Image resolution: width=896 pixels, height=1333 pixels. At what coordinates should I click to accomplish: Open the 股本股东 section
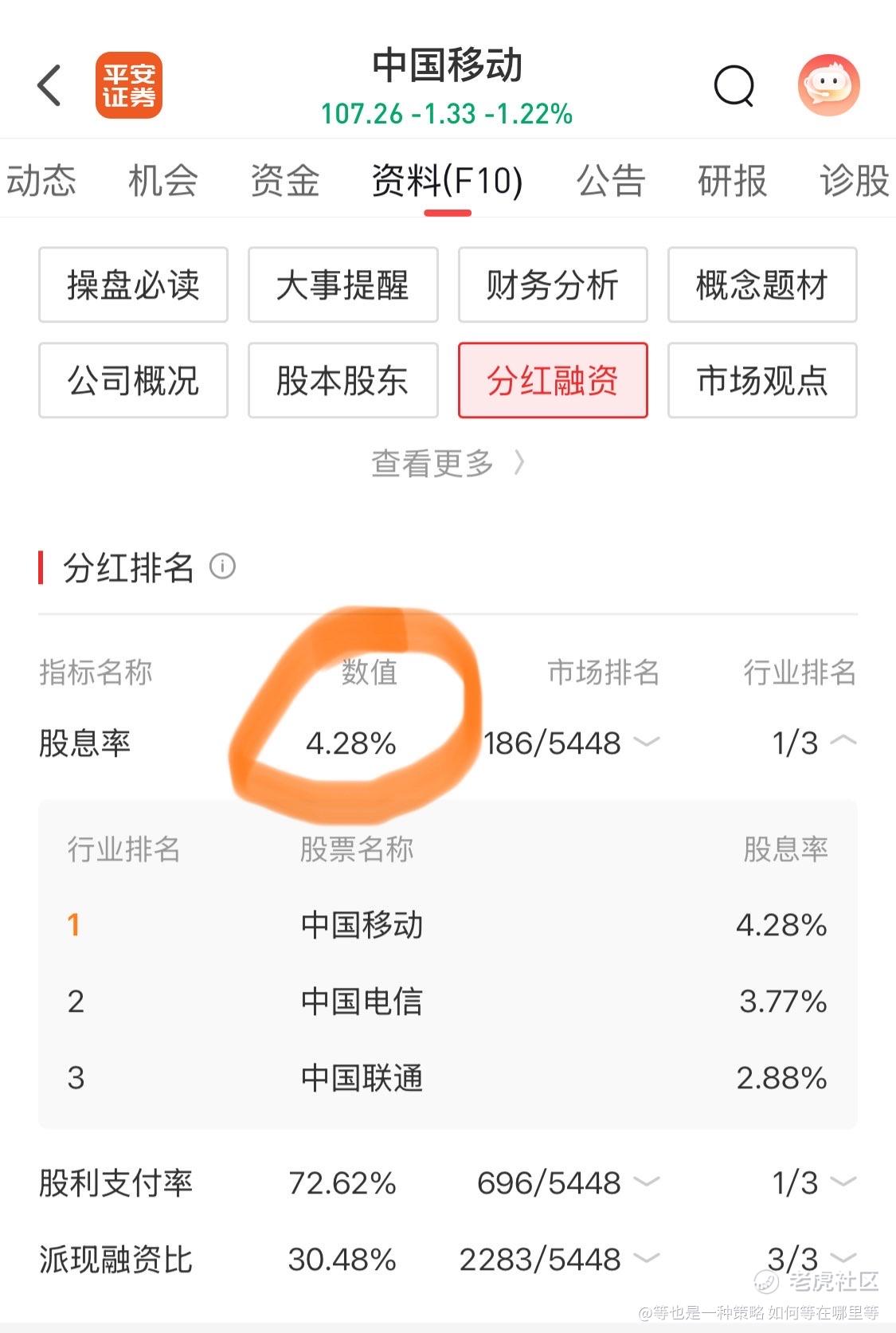(x=342, y=380)
